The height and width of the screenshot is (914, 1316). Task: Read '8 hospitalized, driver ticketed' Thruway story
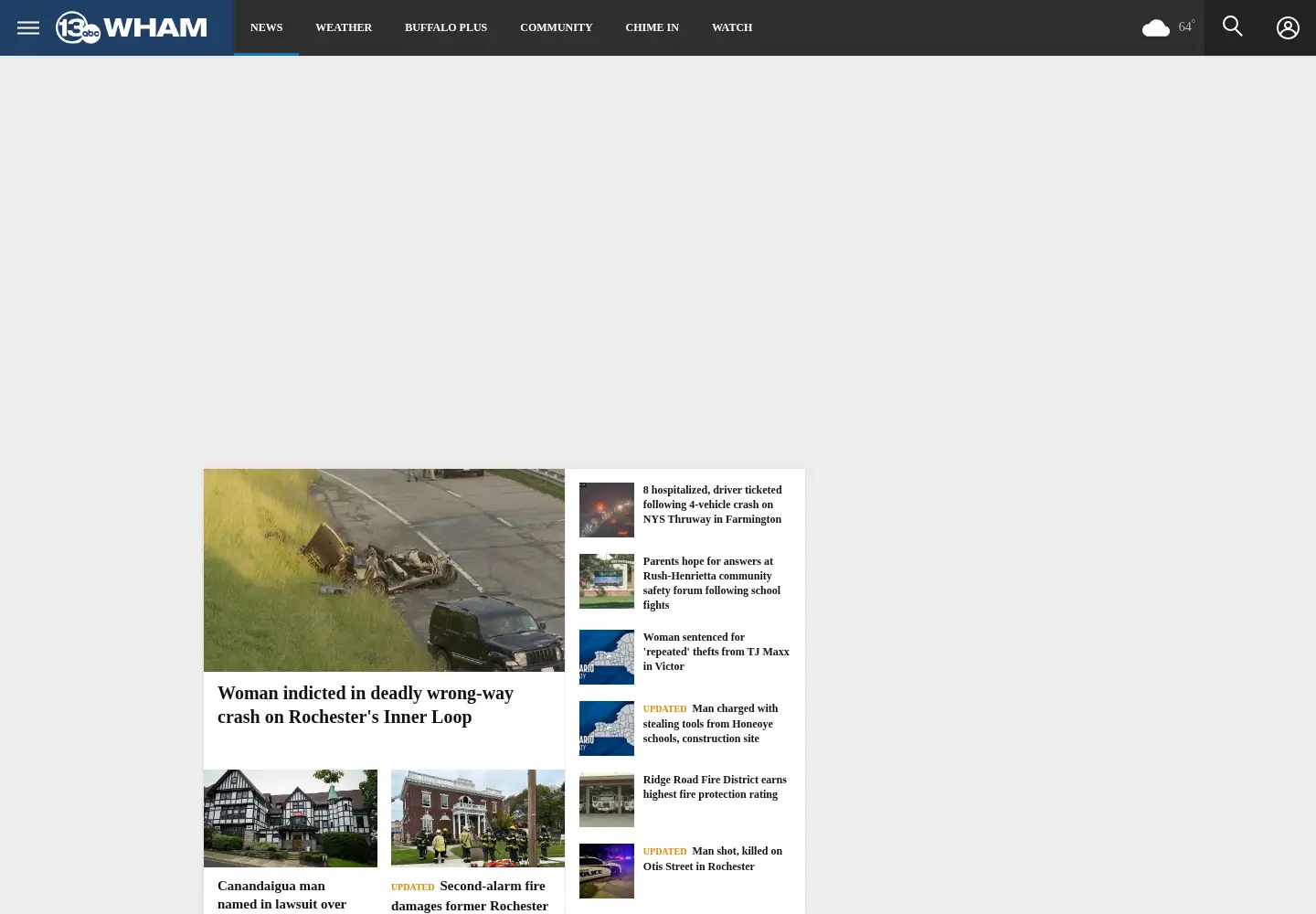pyautogui.click(x=713, y=505)
